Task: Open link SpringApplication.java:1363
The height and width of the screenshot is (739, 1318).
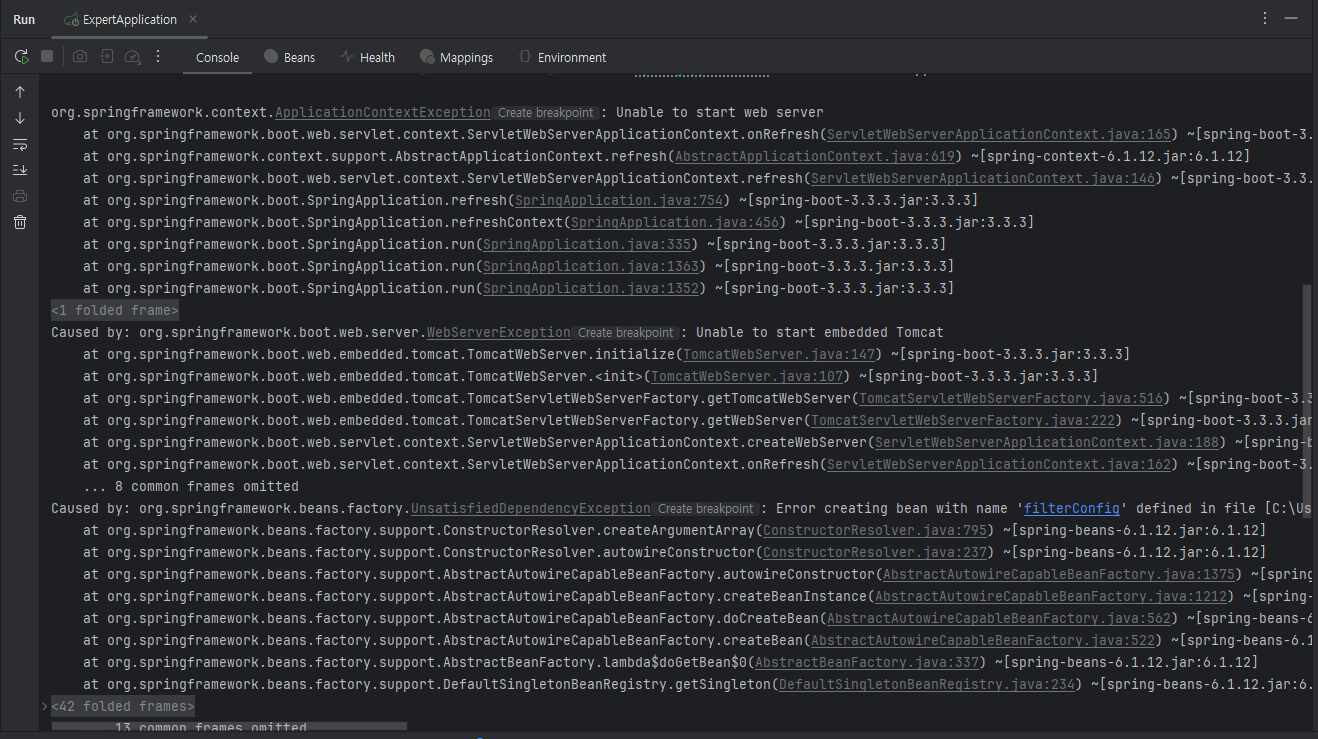Action: click(x=590, y=266)
